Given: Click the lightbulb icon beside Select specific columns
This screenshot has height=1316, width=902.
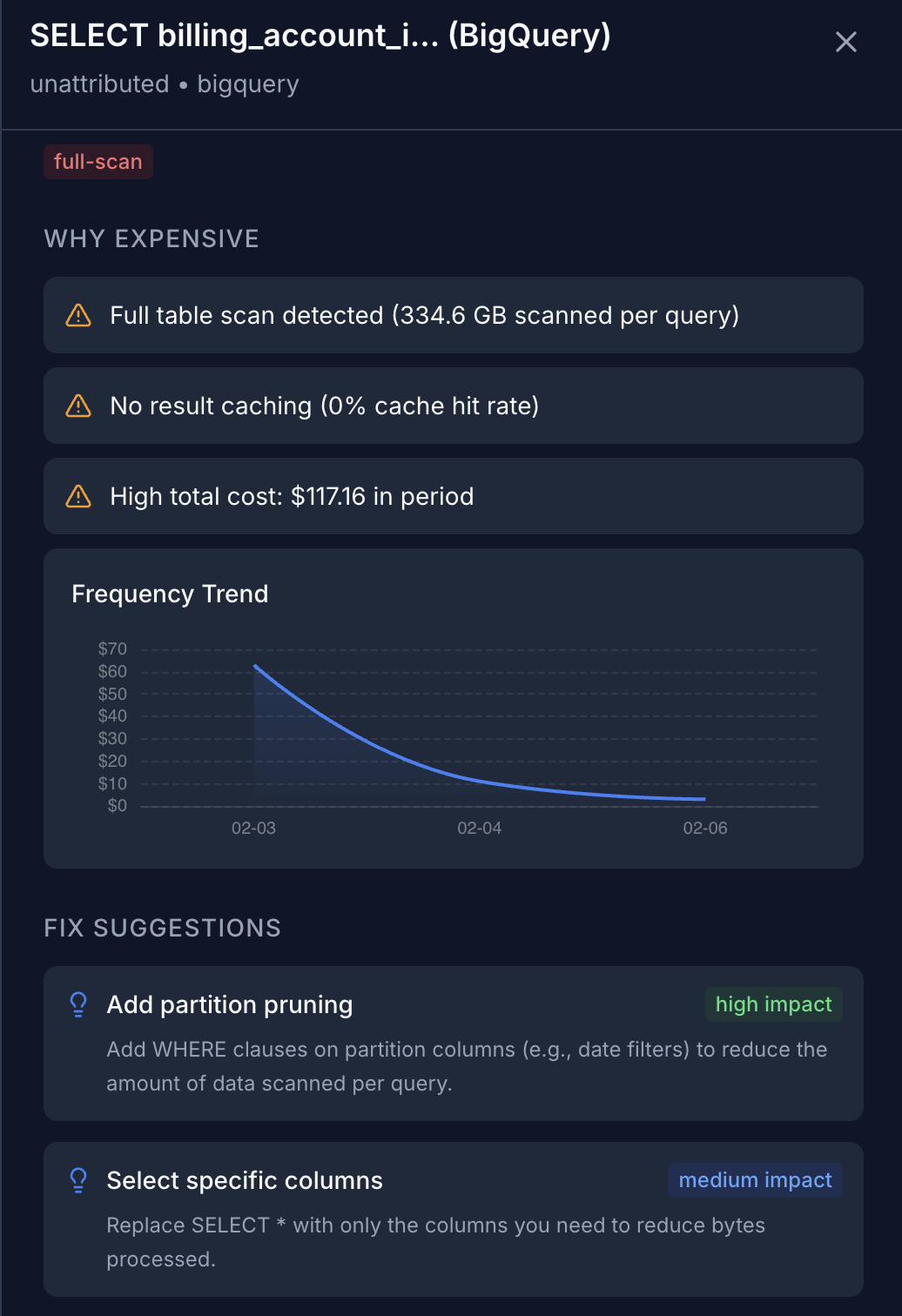Looking at the screenshot, I should tap(78, 1180).
